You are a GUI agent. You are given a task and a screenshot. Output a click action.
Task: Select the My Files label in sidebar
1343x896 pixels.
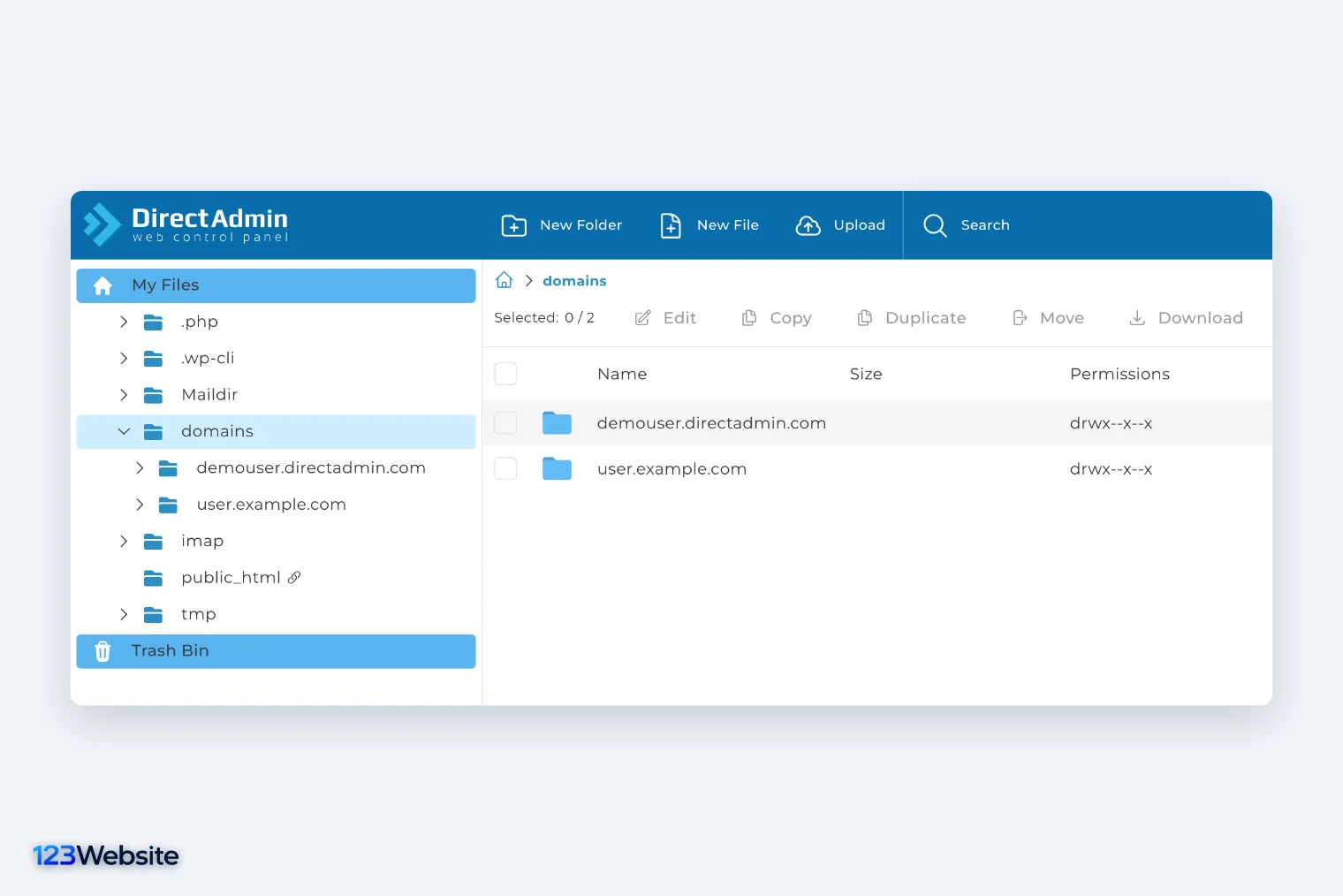[165, 285]
